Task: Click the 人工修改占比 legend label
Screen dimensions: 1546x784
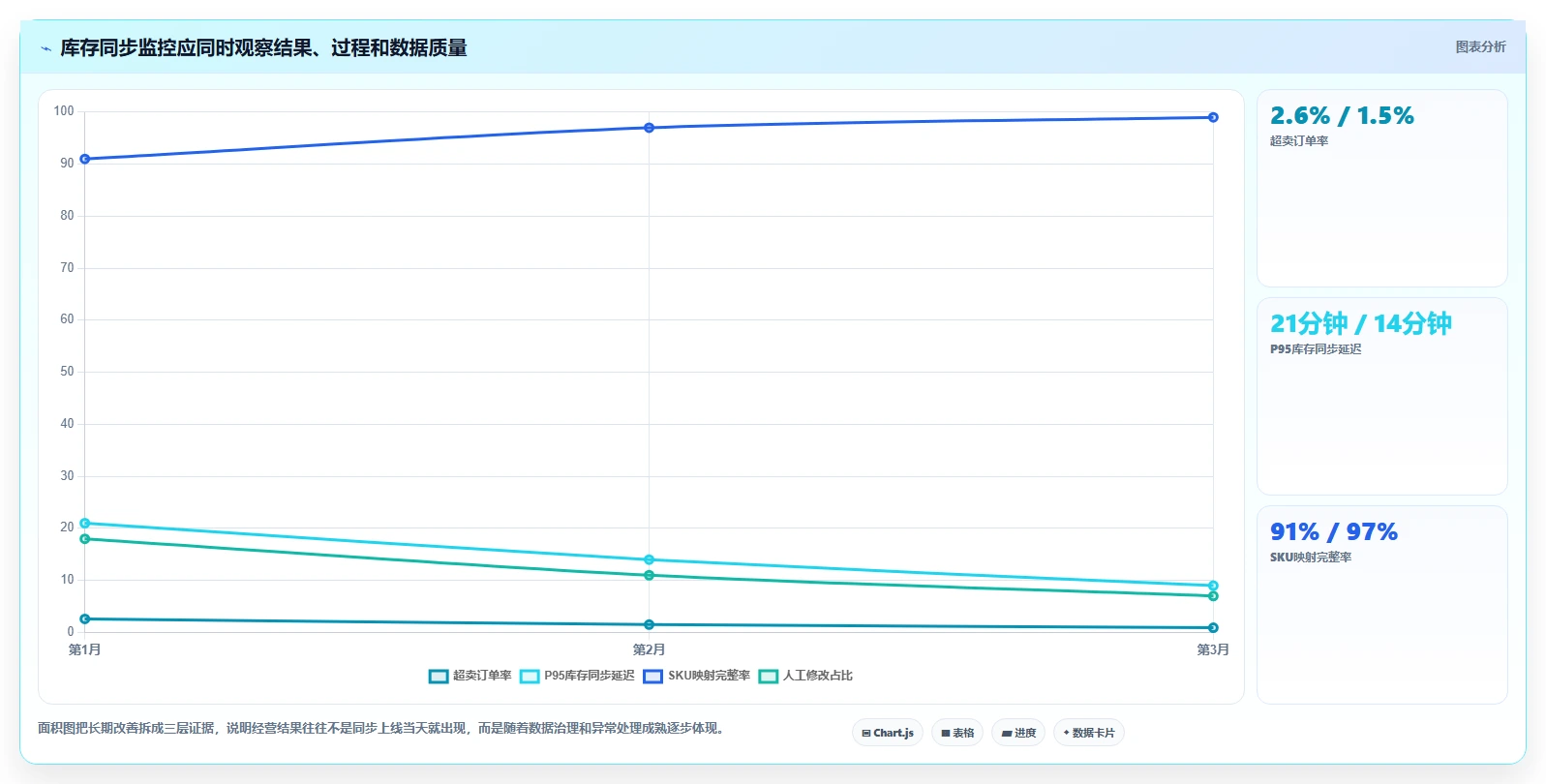Action: click(x=818, y=676)
